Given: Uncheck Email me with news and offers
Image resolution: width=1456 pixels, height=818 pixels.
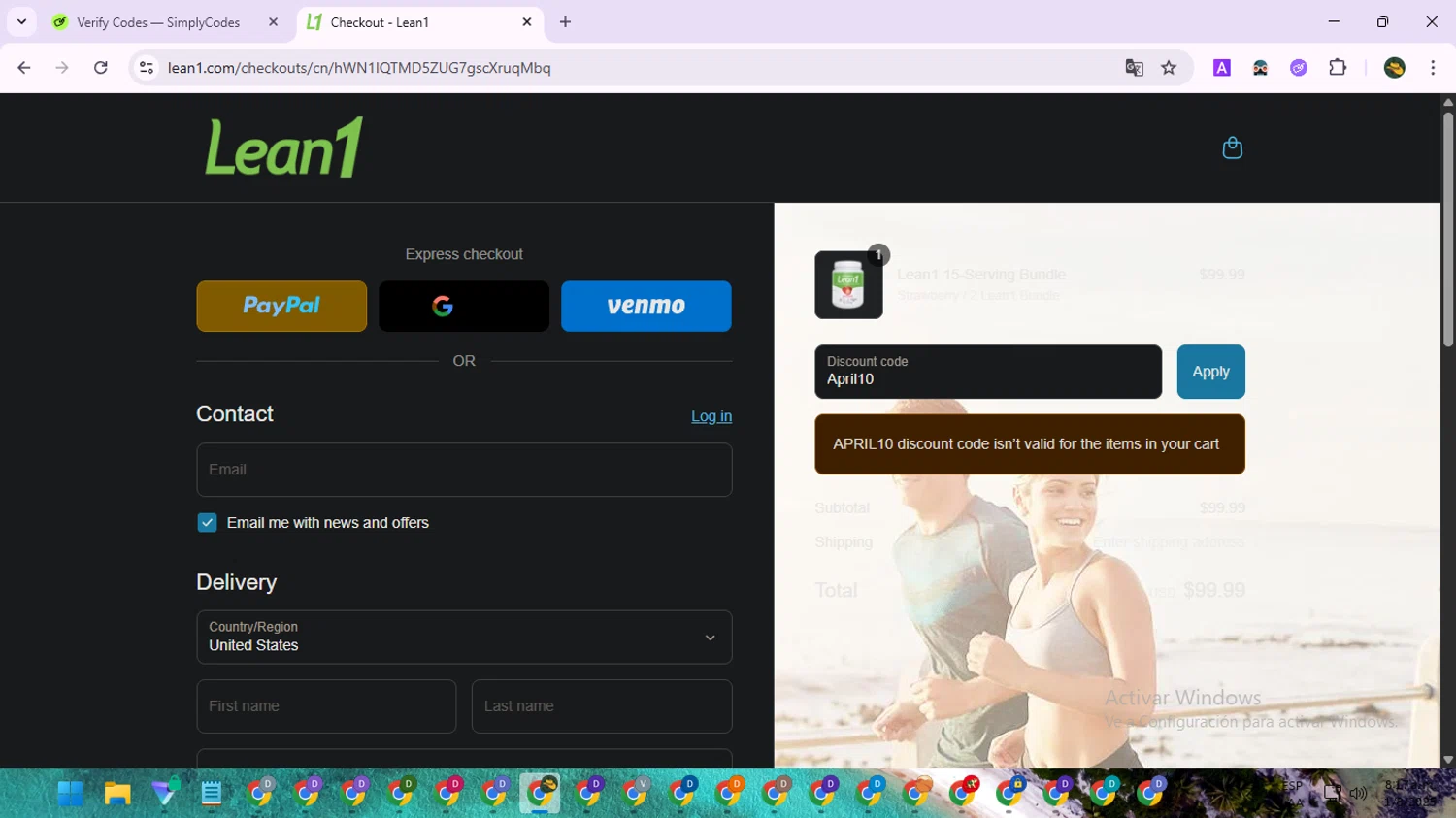Looking at the screenshot, I should pos(207,523).
